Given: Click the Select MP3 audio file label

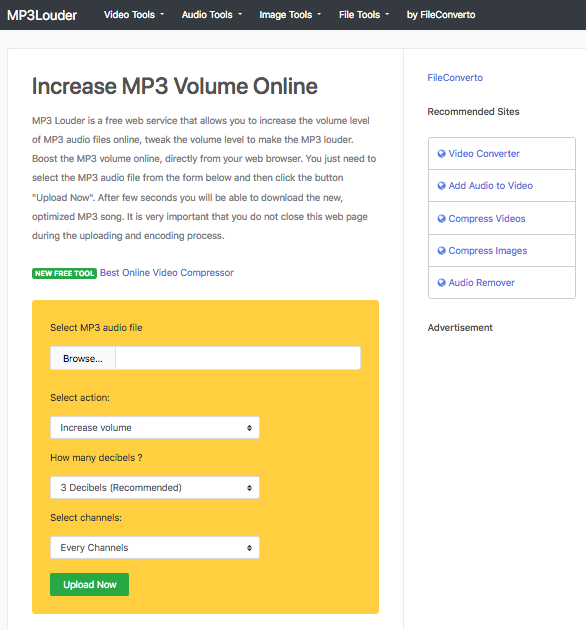Looking at the screenshot, I should coord(96,328).
